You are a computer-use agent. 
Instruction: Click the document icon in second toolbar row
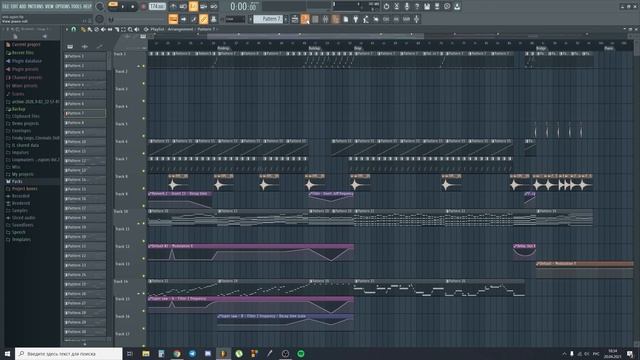[345, 19]
